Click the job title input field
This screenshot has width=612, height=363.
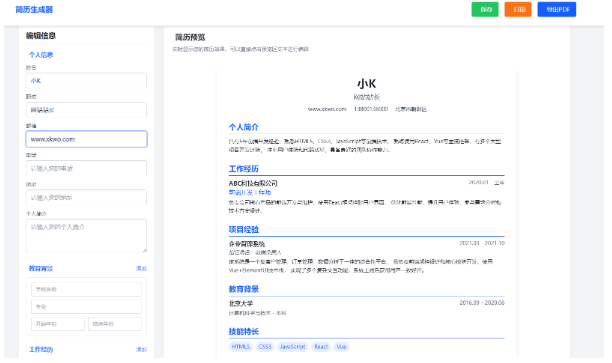[x=86, y=110]
